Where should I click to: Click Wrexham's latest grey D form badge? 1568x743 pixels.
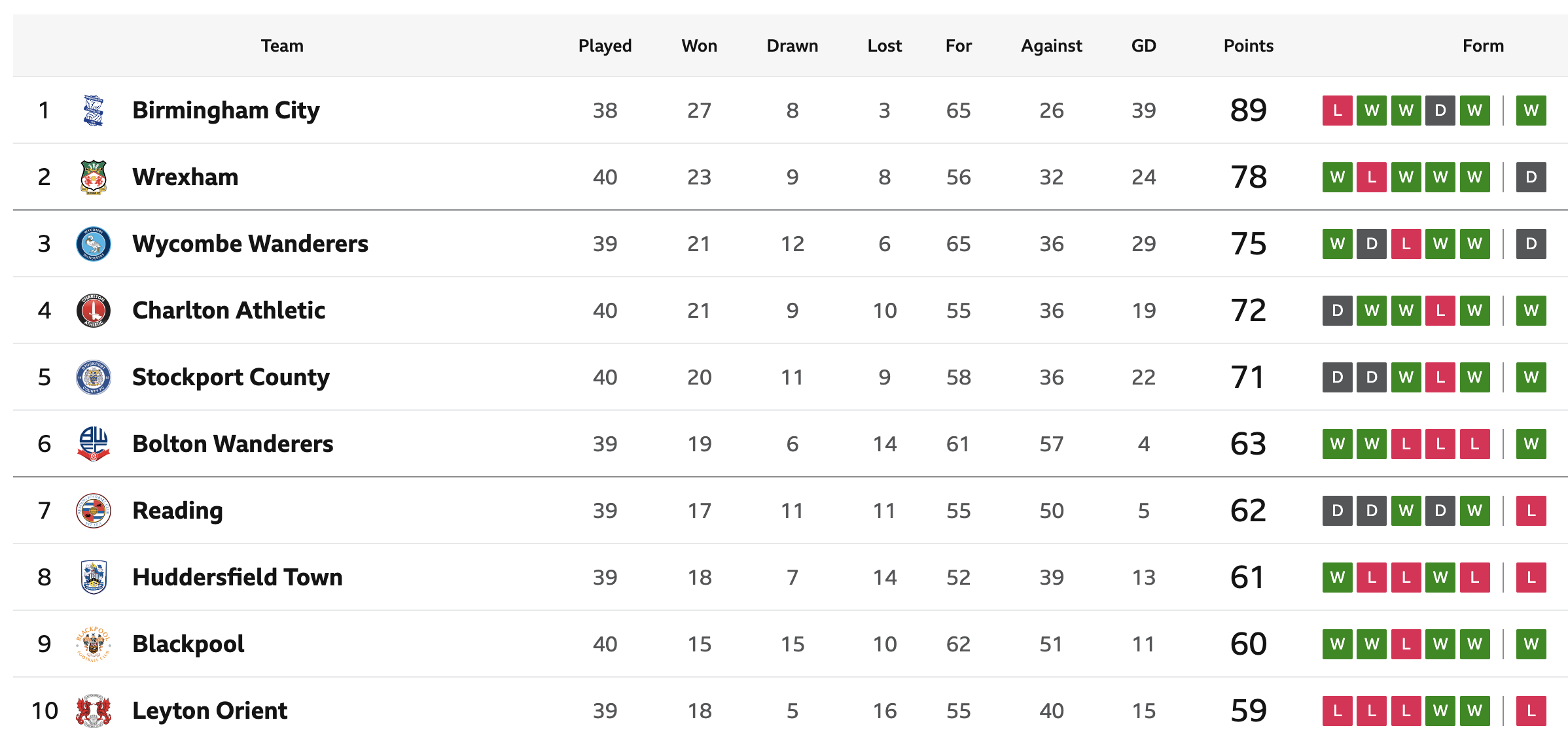(x=1531, y=177)
